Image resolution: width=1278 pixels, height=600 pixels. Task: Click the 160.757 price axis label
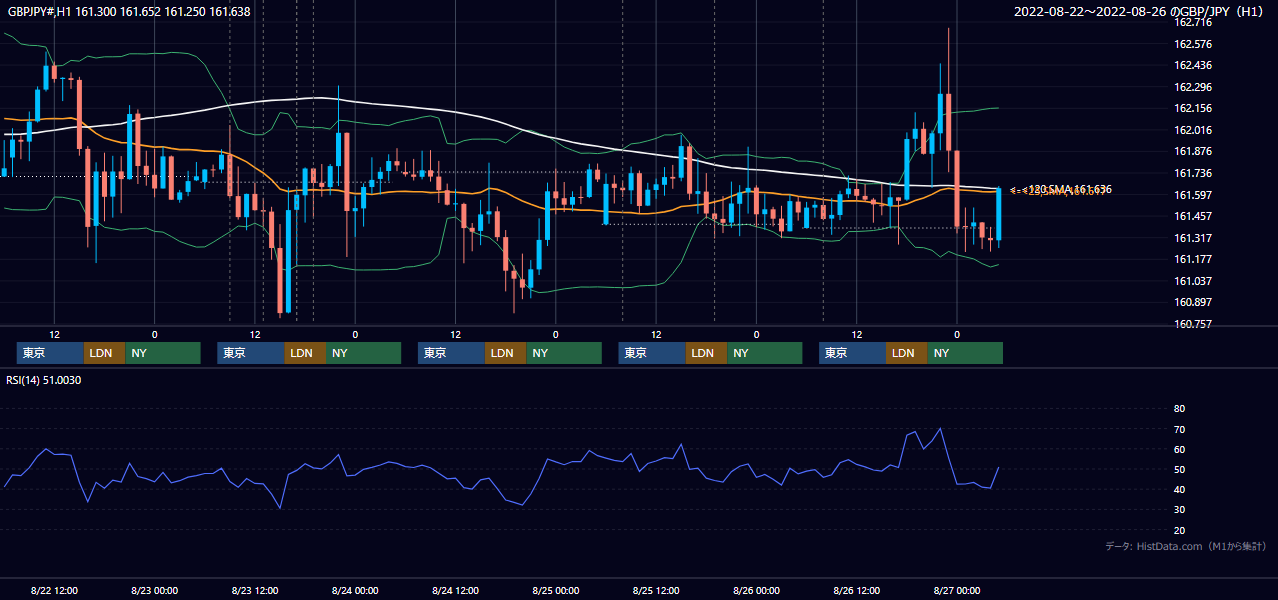pos(1192,324)
